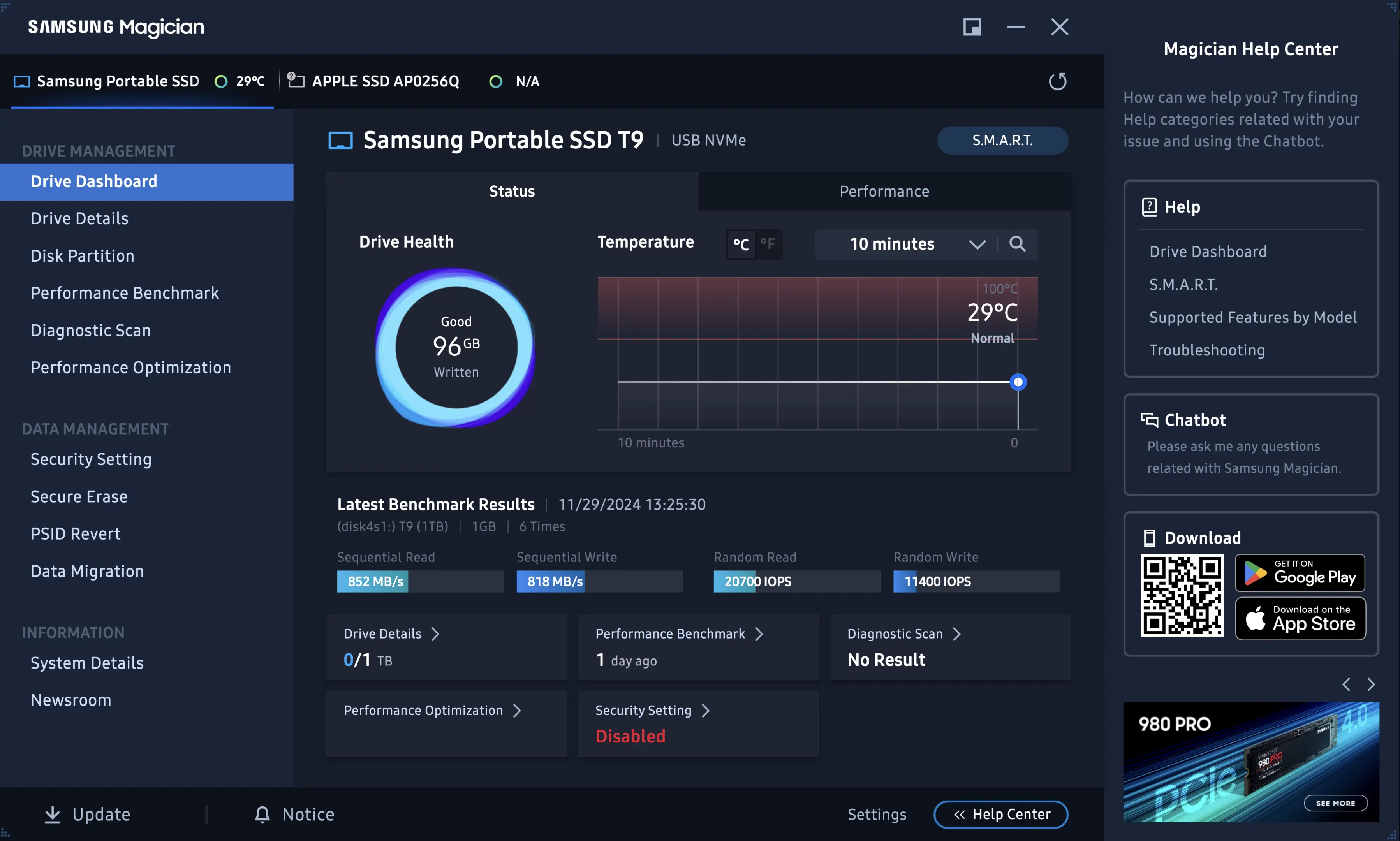Image resolution: width=1400 pixels, height=841 pixels.
Task: Click the download QR code image
Action: click(1182, 596)
